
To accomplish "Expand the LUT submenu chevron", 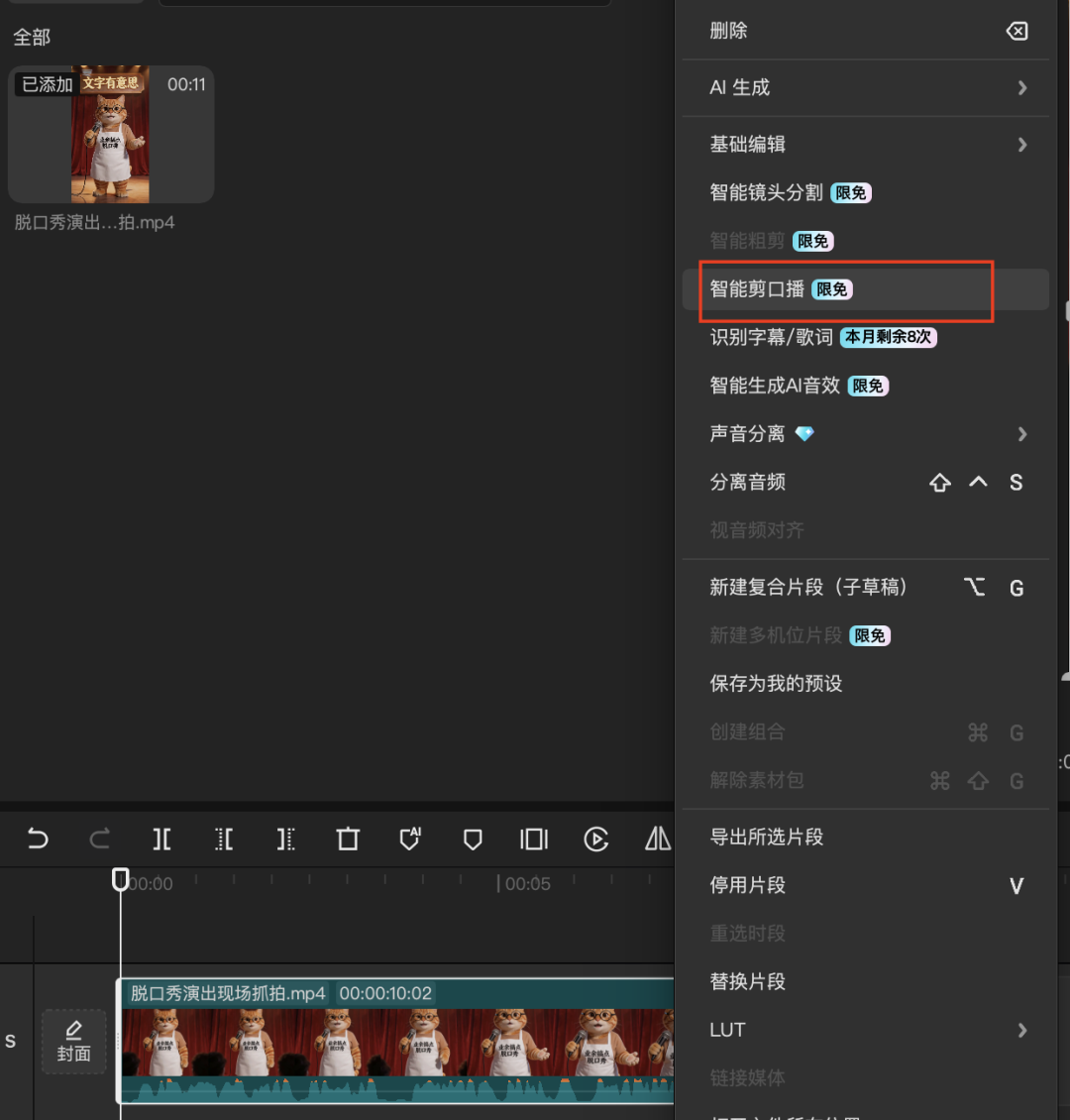I will click(x=1022, y=1030).
